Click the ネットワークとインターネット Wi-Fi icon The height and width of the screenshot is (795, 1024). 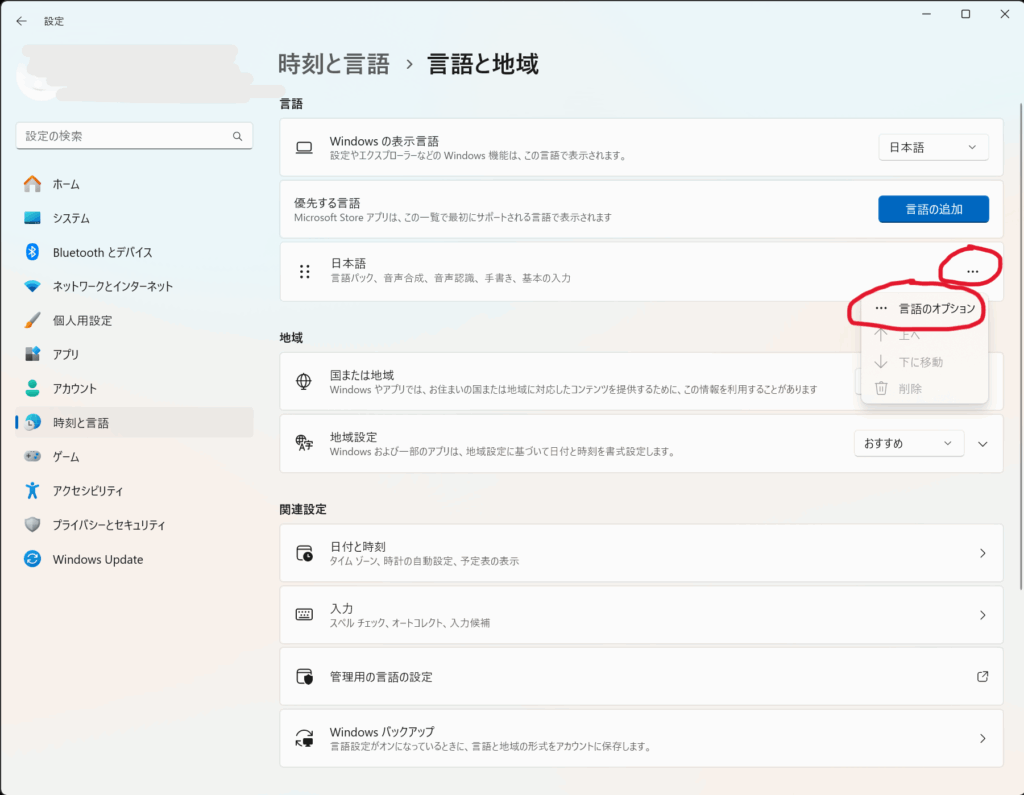tap(32, 286)
